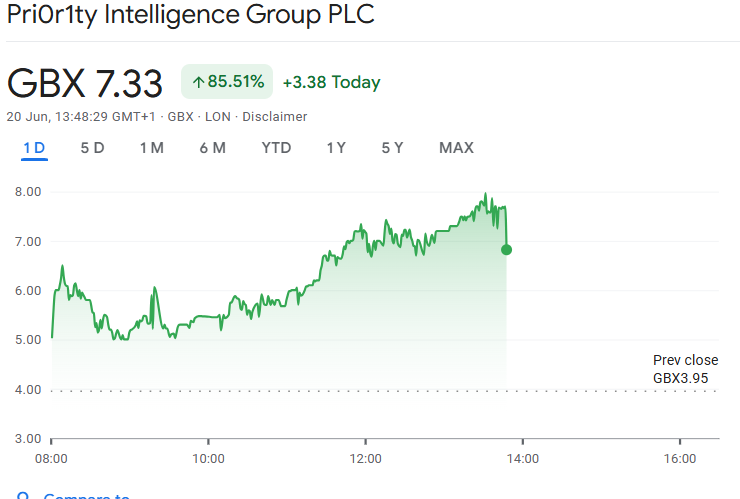Click the GBX 7.33 current price
This screenshot has width=740, height=499.
pyautogui.click(x=85, y=83)
